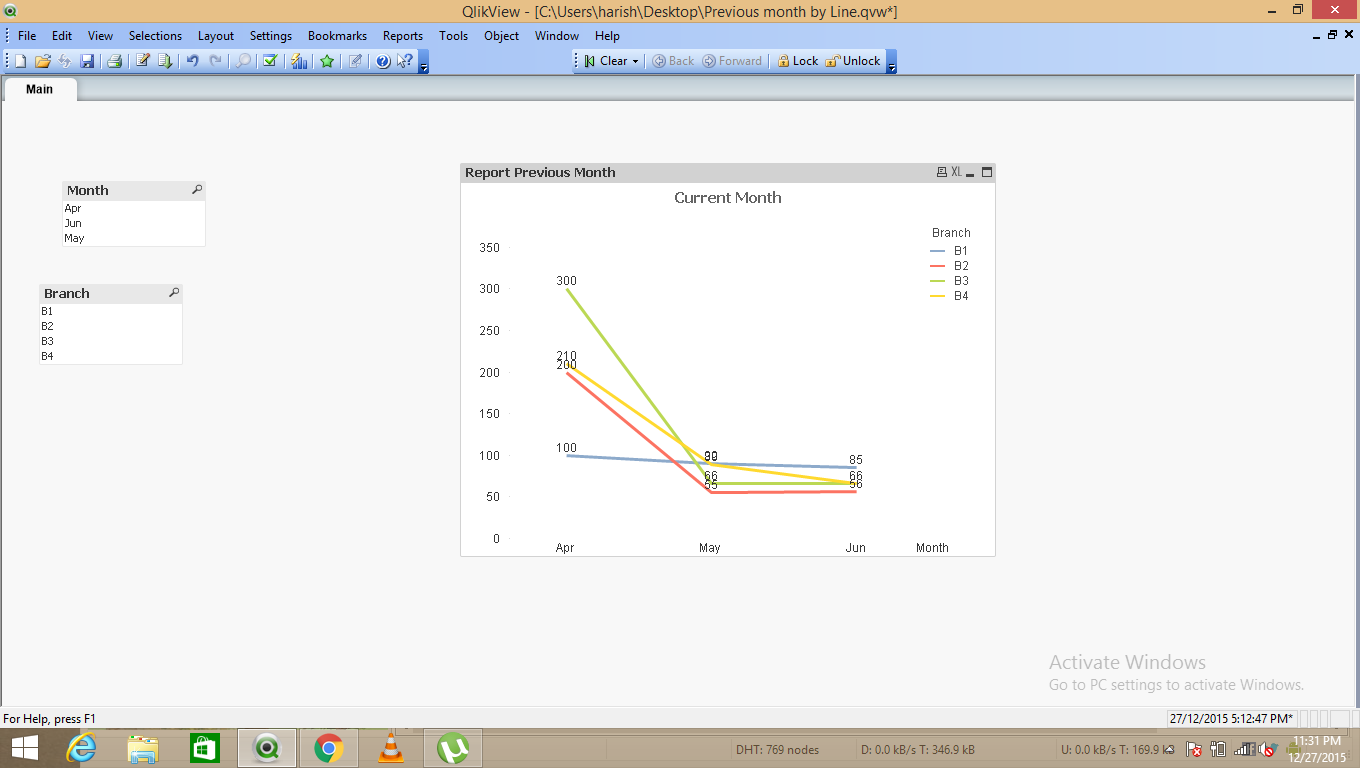Open the Reports menu
The width and height of the screenshot is (1360, 768).
403,35
